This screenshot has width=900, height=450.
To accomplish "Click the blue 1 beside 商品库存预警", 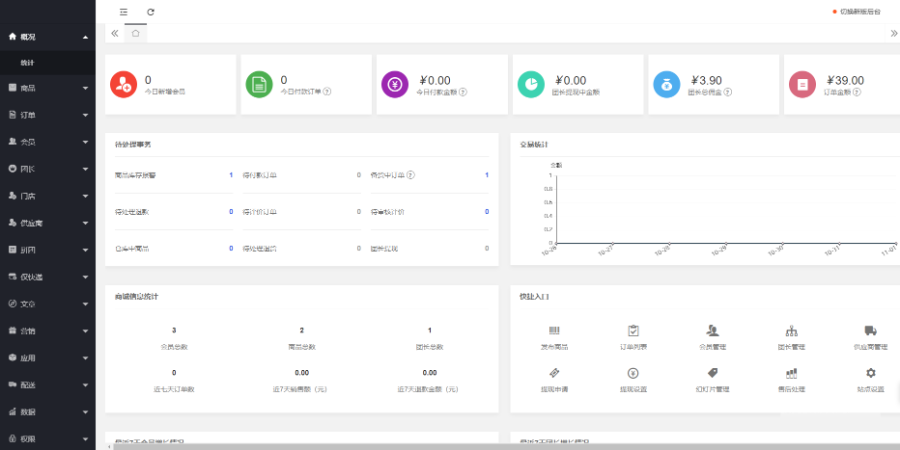I will 231,175.
